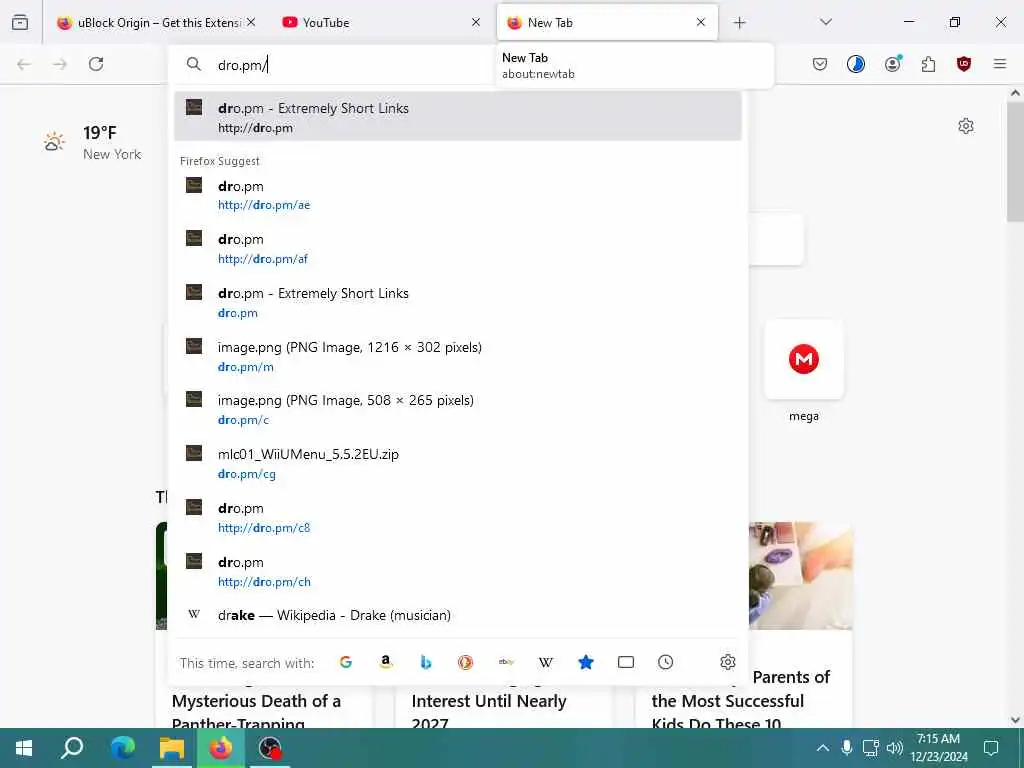Open search settings gear in the dropdown
The height and width of the screenshot is (768, 1024).
click(728, 662)
